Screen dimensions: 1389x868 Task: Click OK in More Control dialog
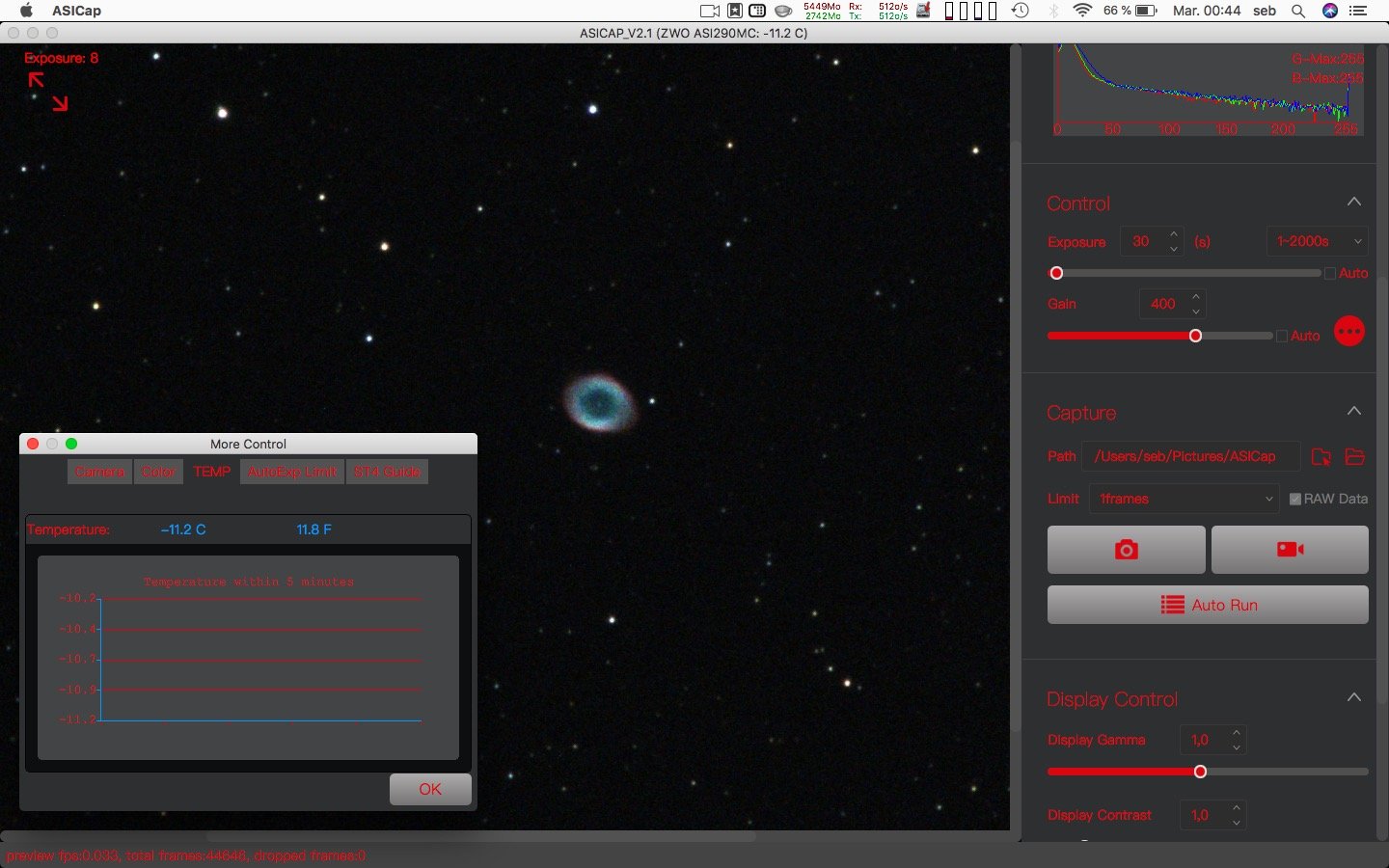coord(430,789)
